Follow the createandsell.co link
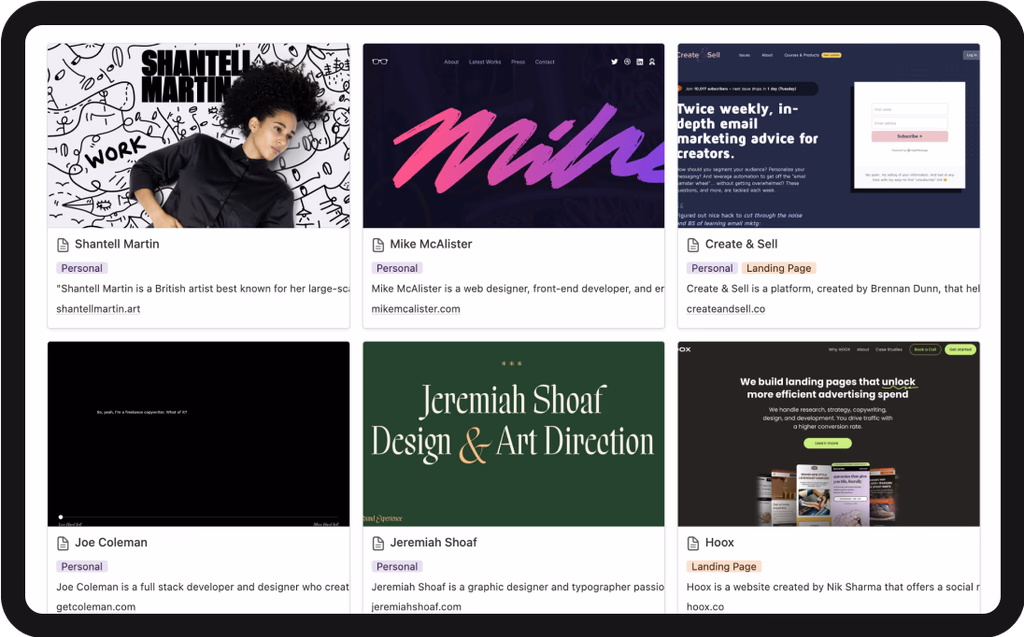Screen dimensions: 1024x637 pos(726,309)
